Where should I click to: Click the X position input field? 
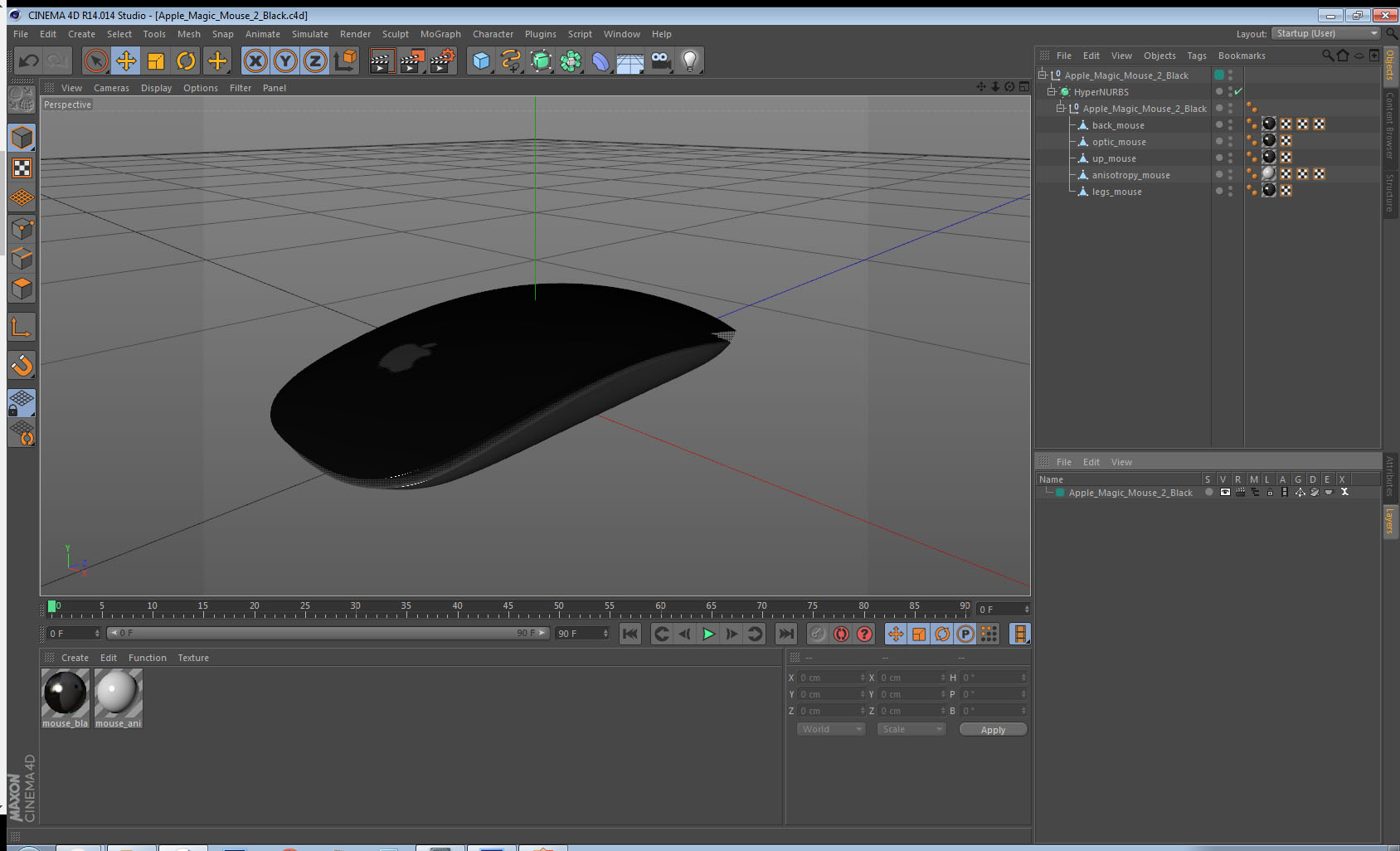coord(832,678)
